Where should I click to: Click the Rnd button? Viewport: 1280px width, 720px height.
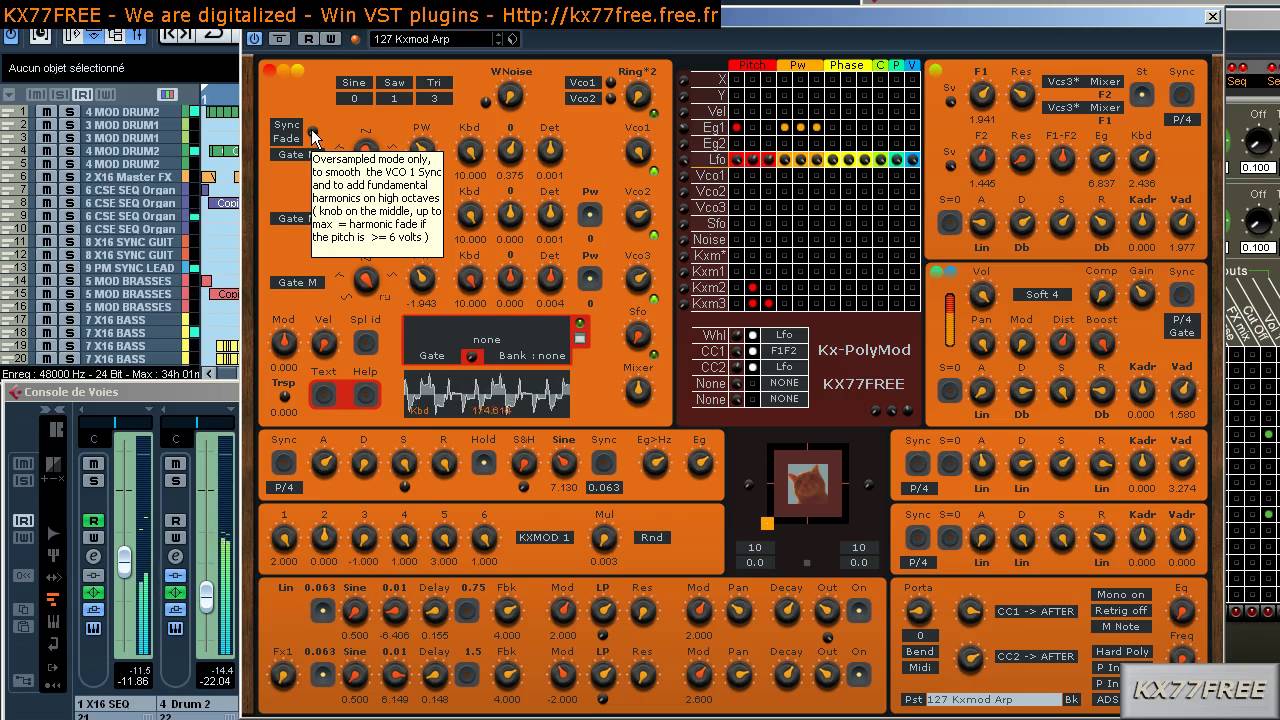[x=652, y=537]
